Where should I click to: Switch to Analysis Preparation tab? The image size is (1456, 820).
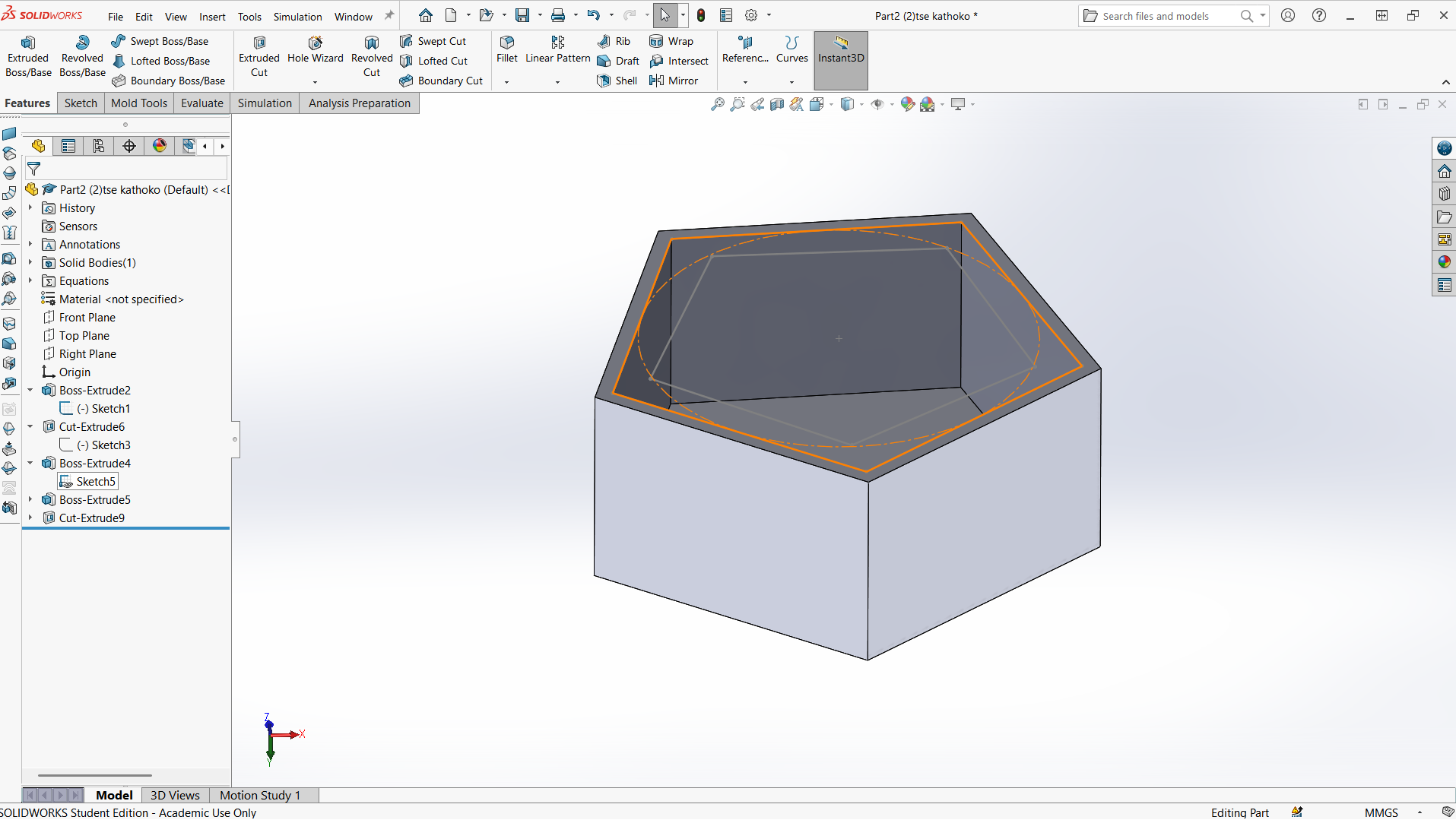point(359,103)
